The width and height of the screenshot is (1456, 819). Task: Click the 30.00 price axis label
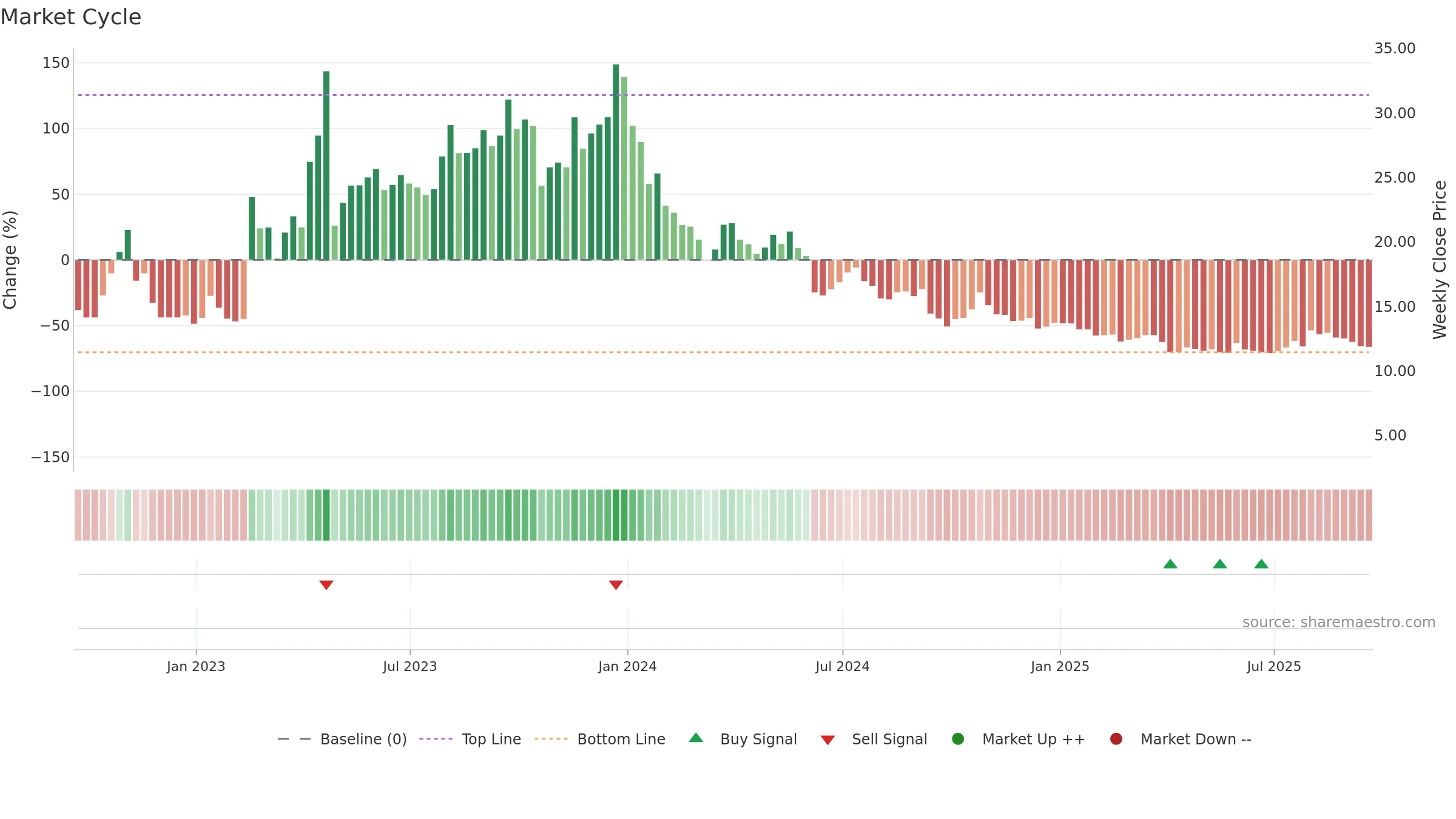click(x=1395, y=113)
